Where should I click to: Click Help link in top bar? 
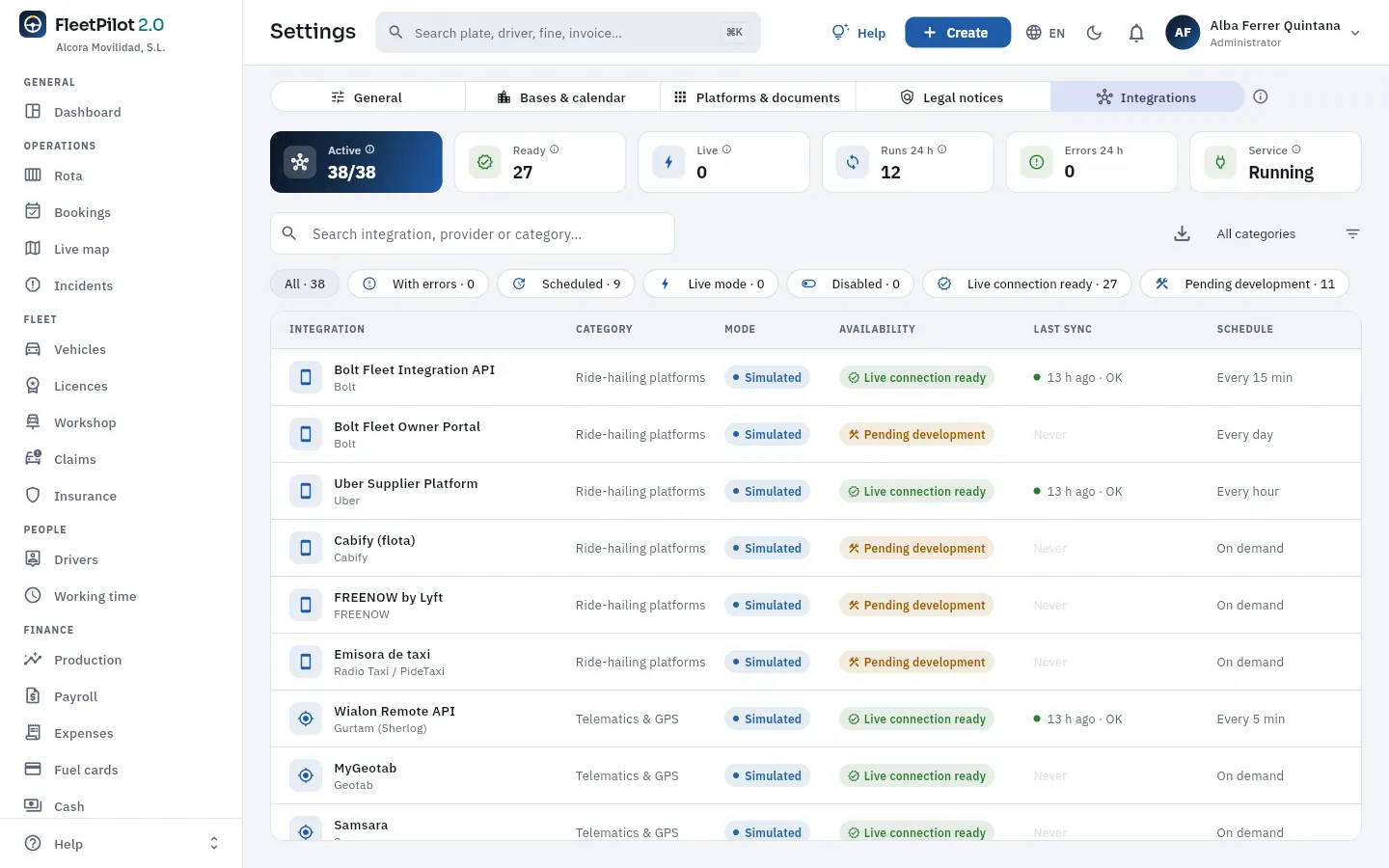point(858,33)
